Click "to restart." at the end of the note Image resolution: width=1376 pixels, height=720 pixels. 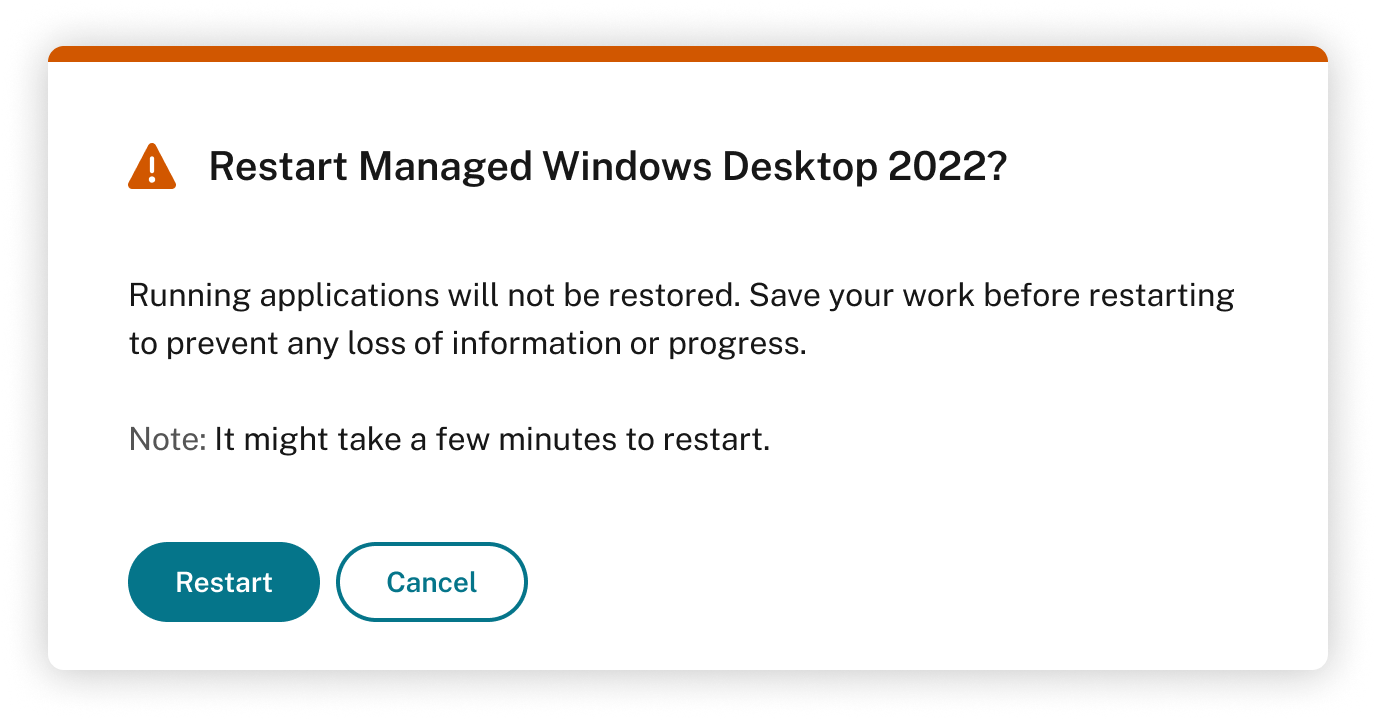(x=698, y=440)
